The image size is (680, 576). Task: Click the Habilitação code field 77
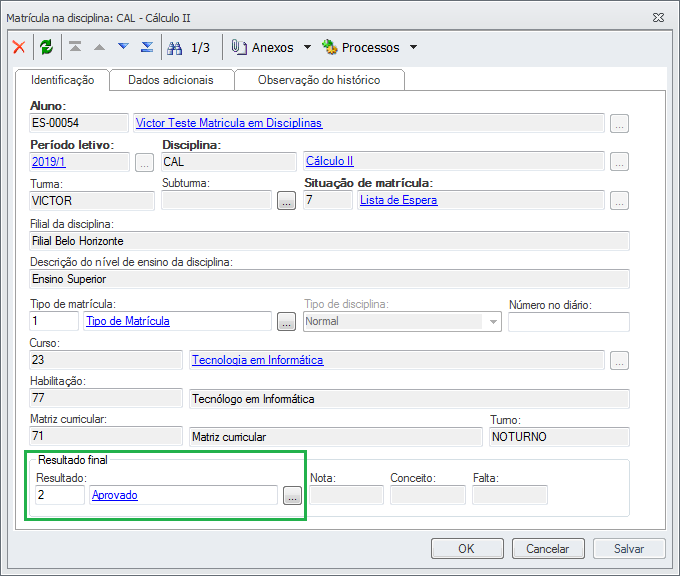pyautogui.click(x=106, y=398)
